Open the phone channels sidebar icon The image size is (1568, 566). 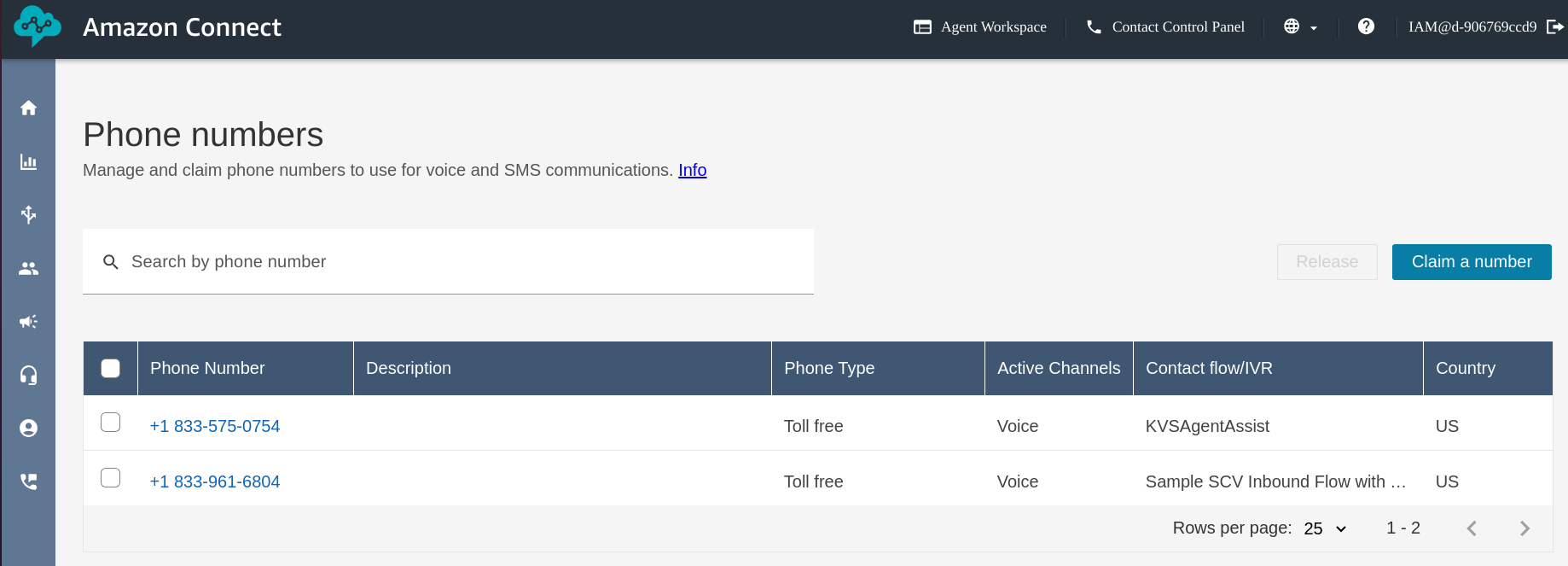tap(28, 481)
